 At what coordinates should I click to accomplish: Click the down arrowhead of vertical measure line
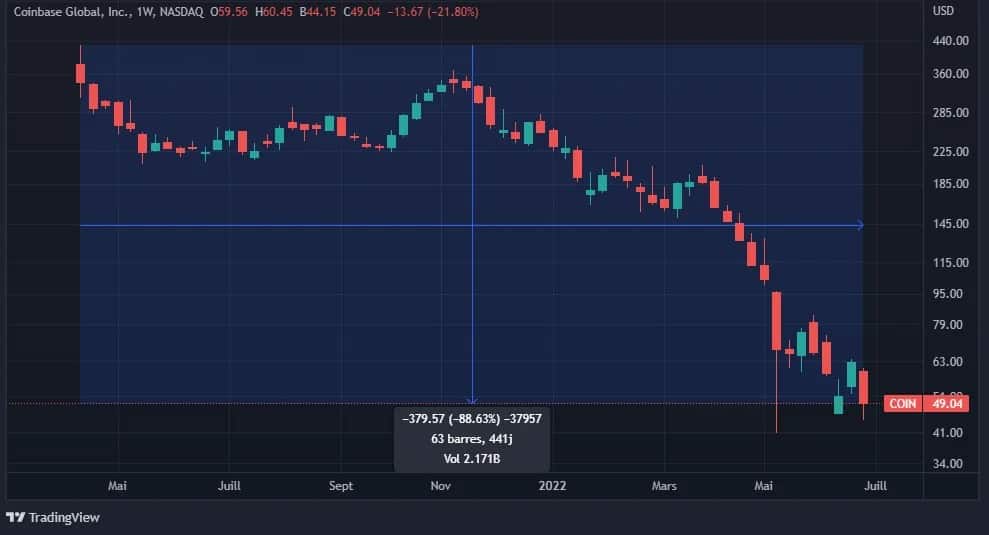click(x=472, y=400)
